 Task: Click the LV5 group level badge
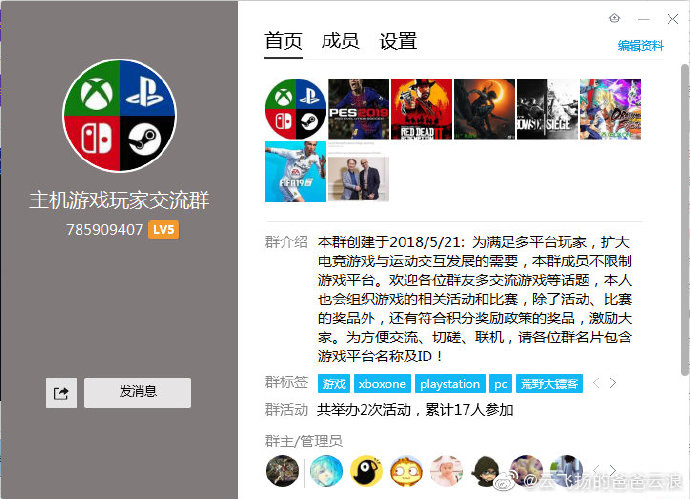pos(163,230)
